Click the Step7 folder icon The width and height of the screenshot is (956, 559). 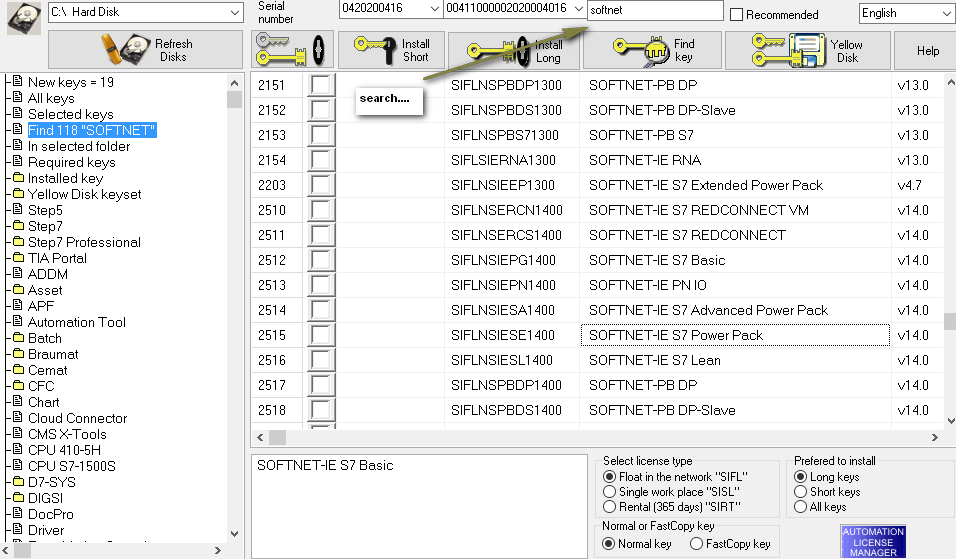click(x=18, y=226)
